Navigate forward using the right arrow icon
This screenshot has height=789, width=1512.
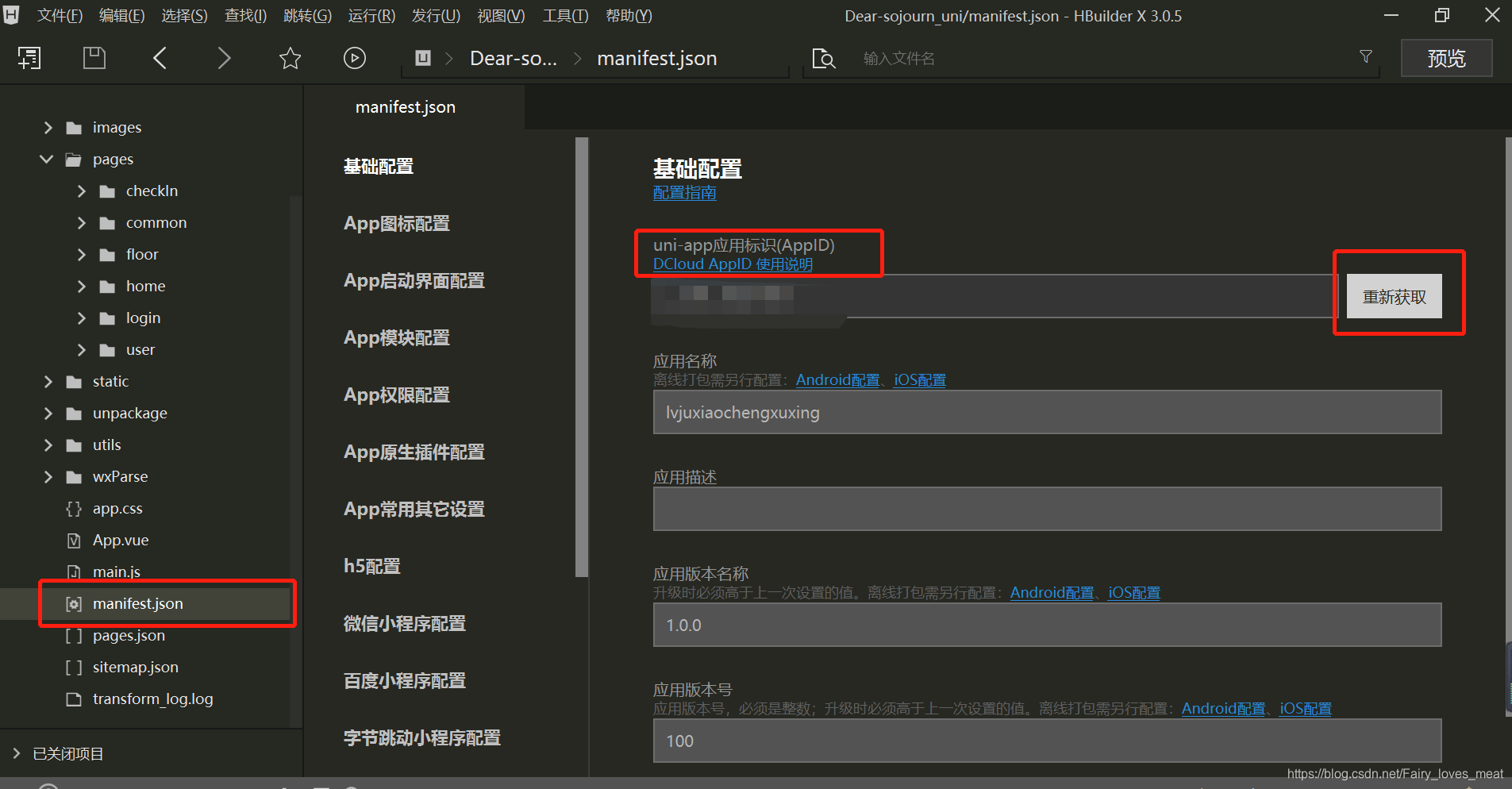coord(225,57)
